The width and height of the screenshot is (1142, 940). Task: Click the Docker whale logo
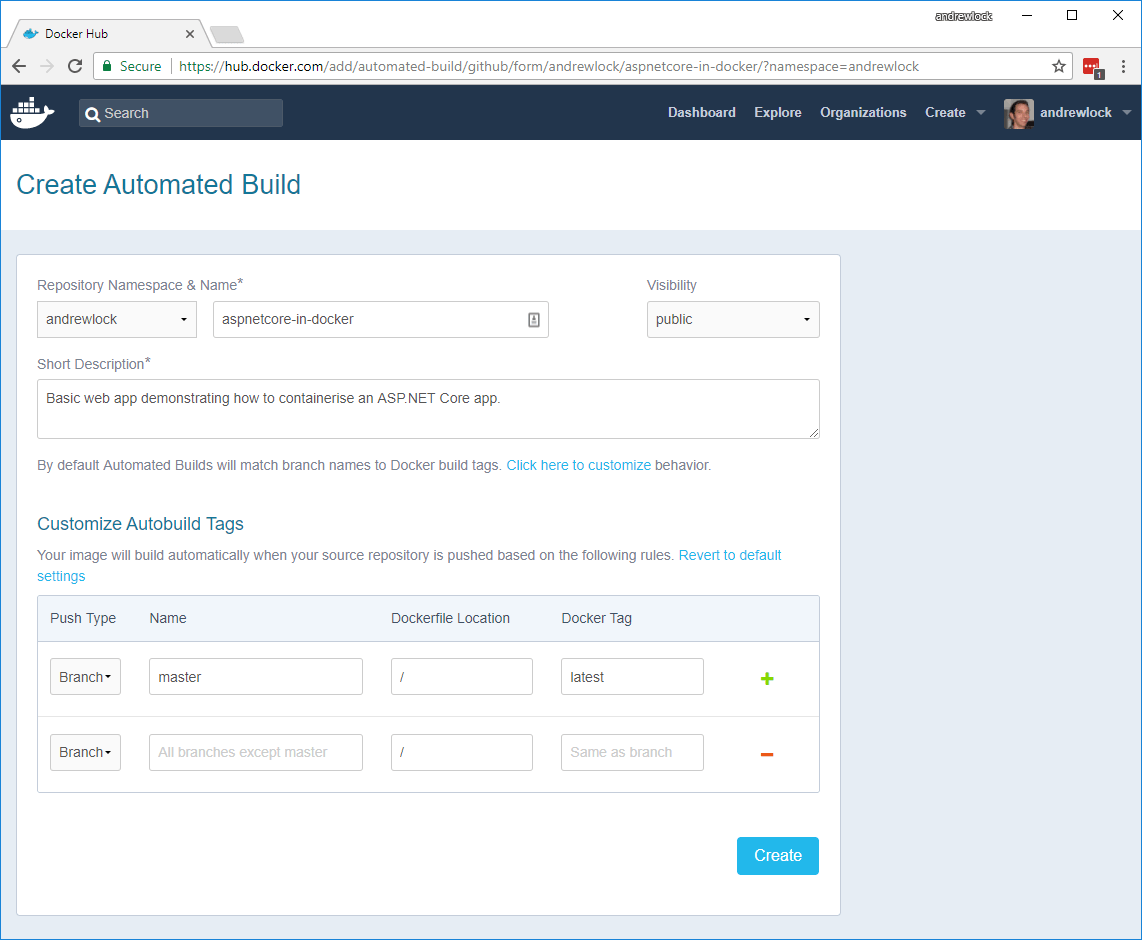point(32,113)
